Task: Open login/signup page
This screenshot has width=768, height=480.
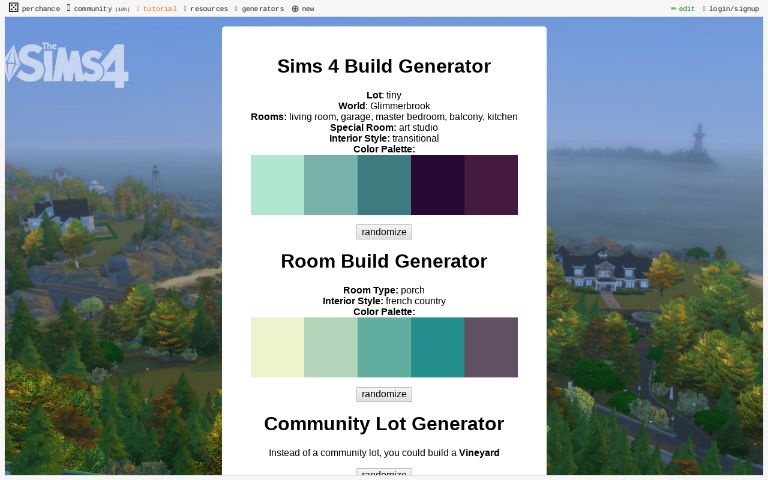Action: point(733,9)
